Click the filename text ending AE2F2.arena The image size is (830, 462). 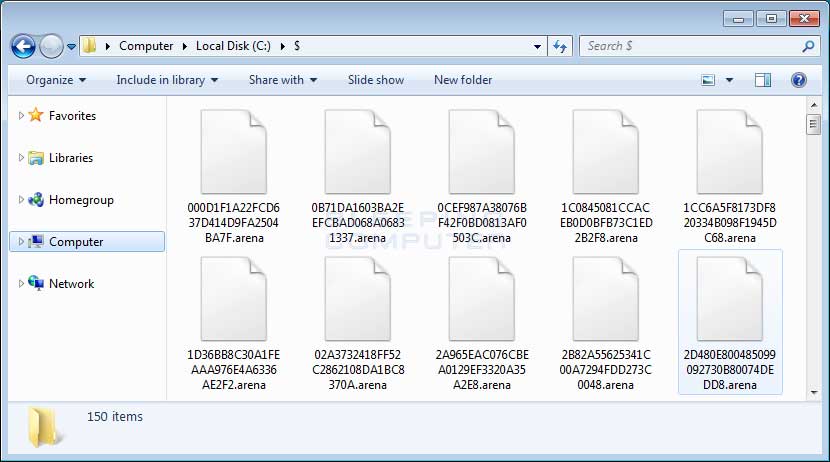[x=233, y=370]
